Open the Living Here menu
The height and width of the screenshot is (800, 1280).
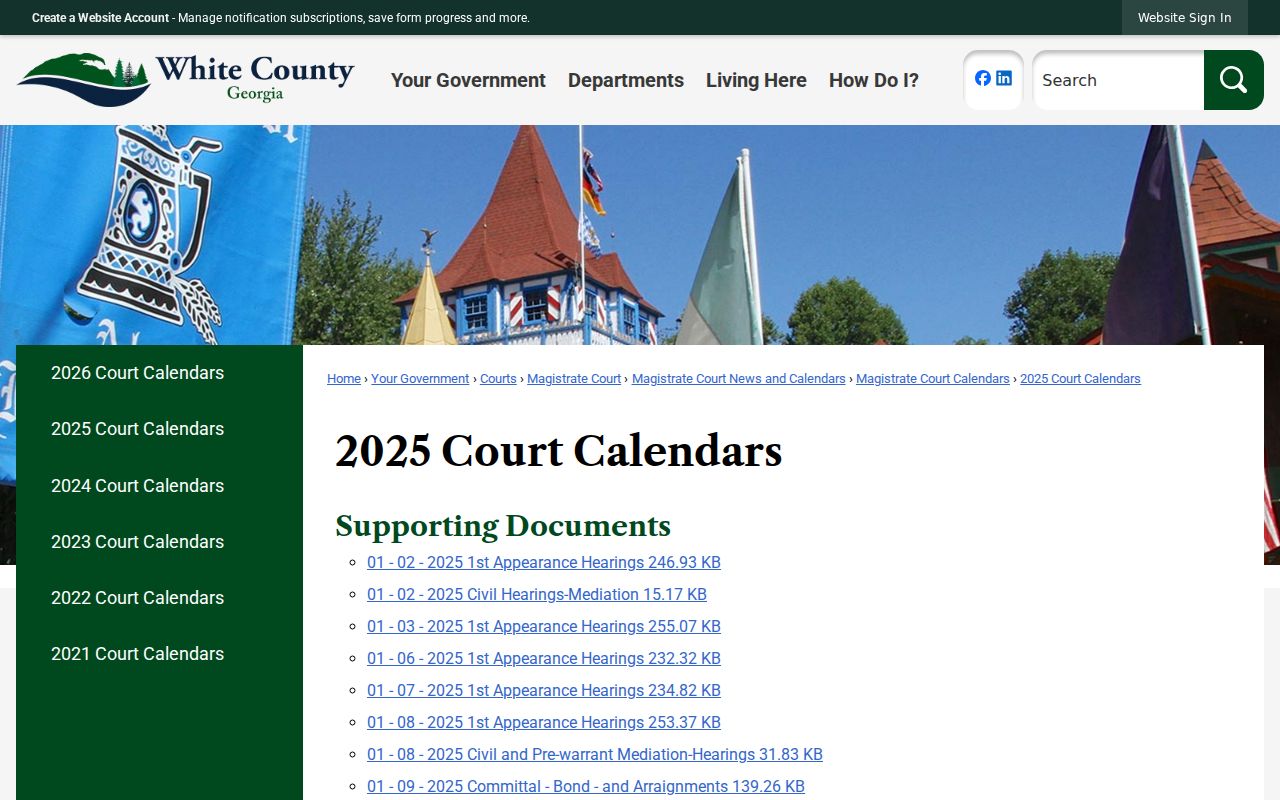pos(756,80)
